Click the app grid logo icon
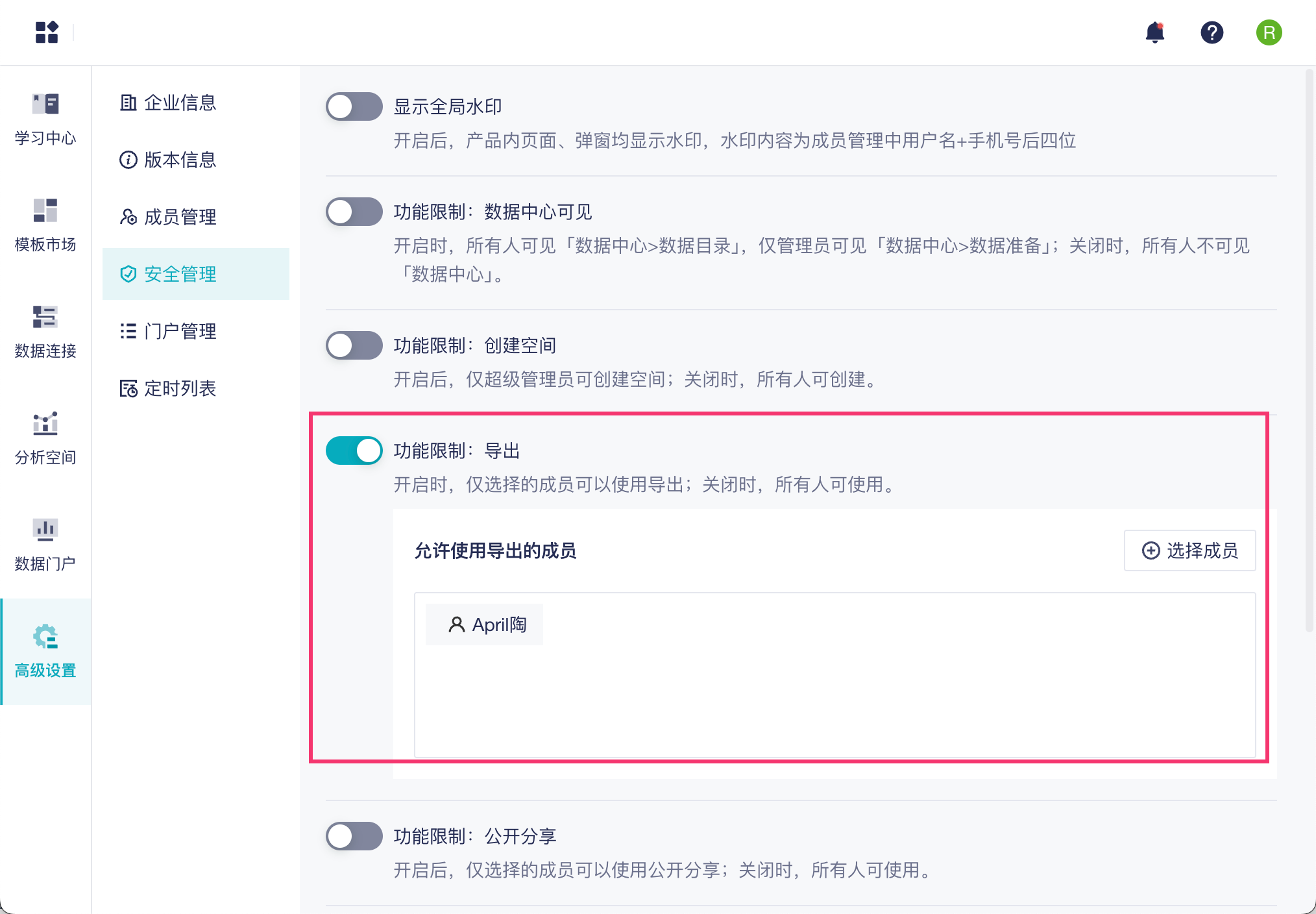Viewport: 1316px width, 914px height. point(47,32)
